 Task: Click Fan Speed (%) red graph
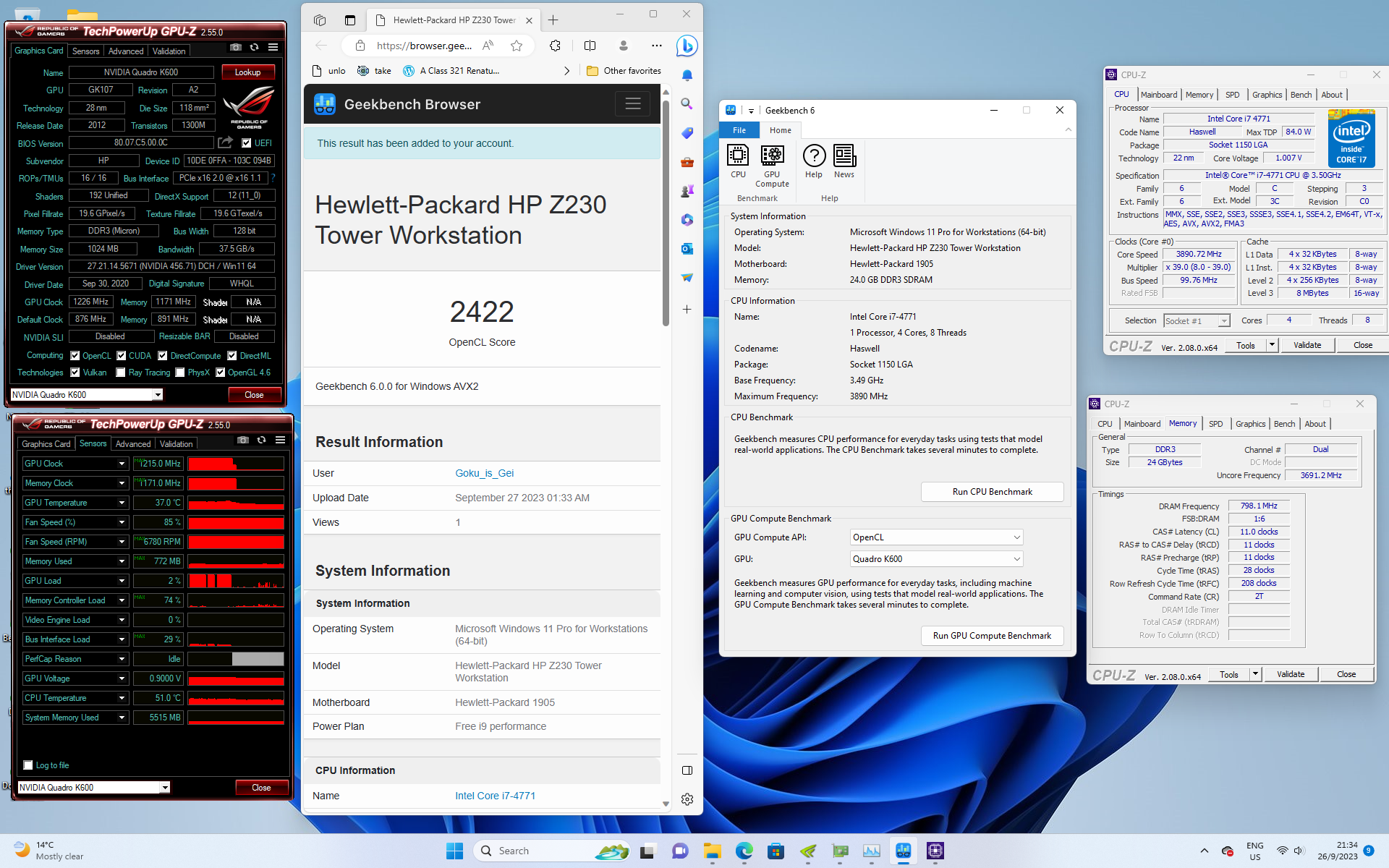click(x=236, y=522)
